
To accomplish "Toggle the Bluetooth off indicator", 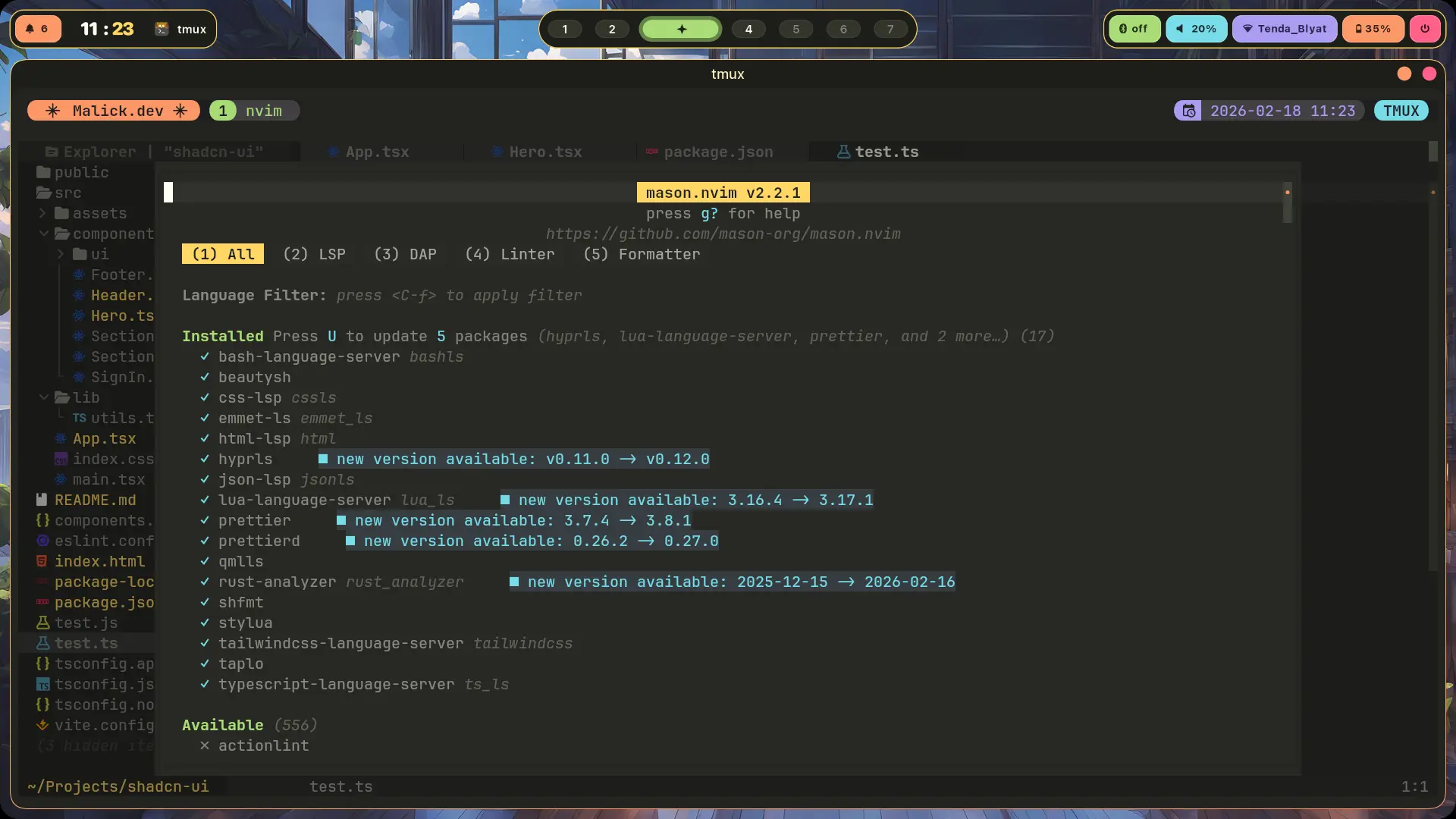I will 1134,29.
